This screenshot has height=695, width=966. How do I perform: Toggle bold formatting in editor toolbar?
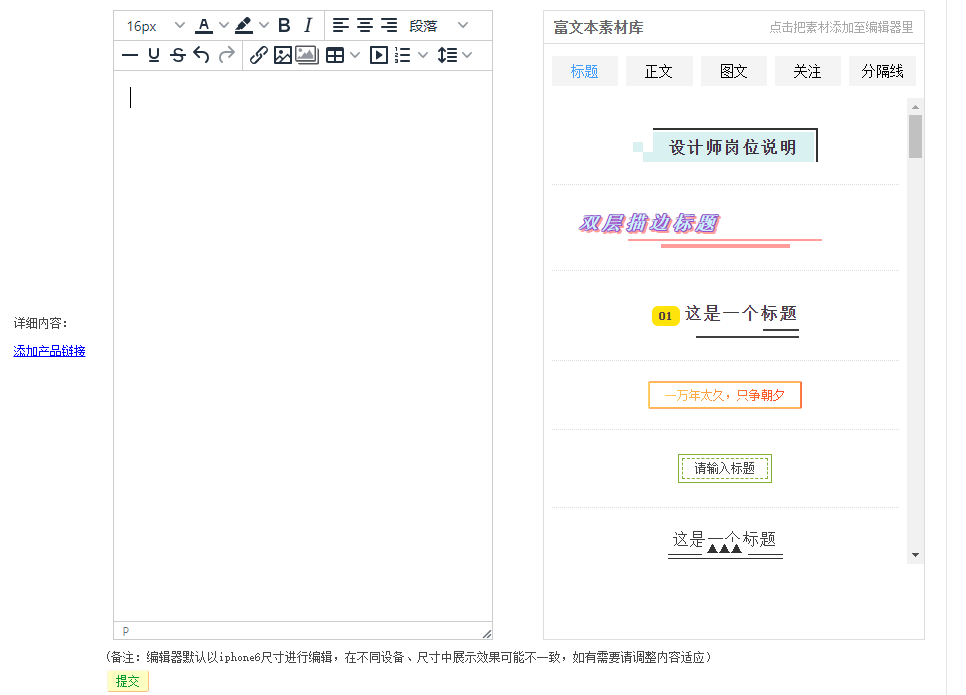click(x=284, y=25)
